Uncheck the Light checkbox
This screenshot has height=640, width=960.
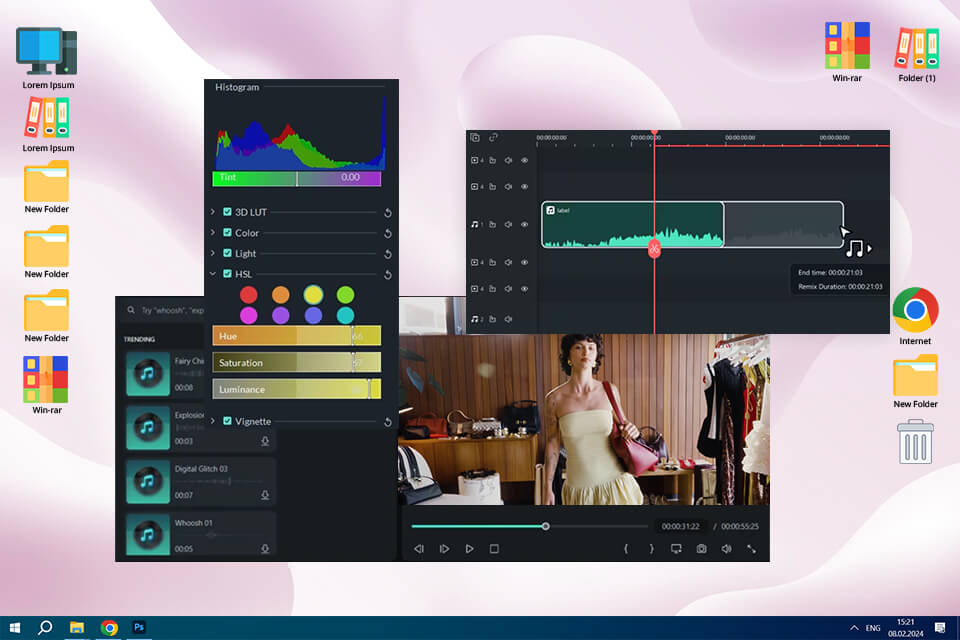pos(227,253)
